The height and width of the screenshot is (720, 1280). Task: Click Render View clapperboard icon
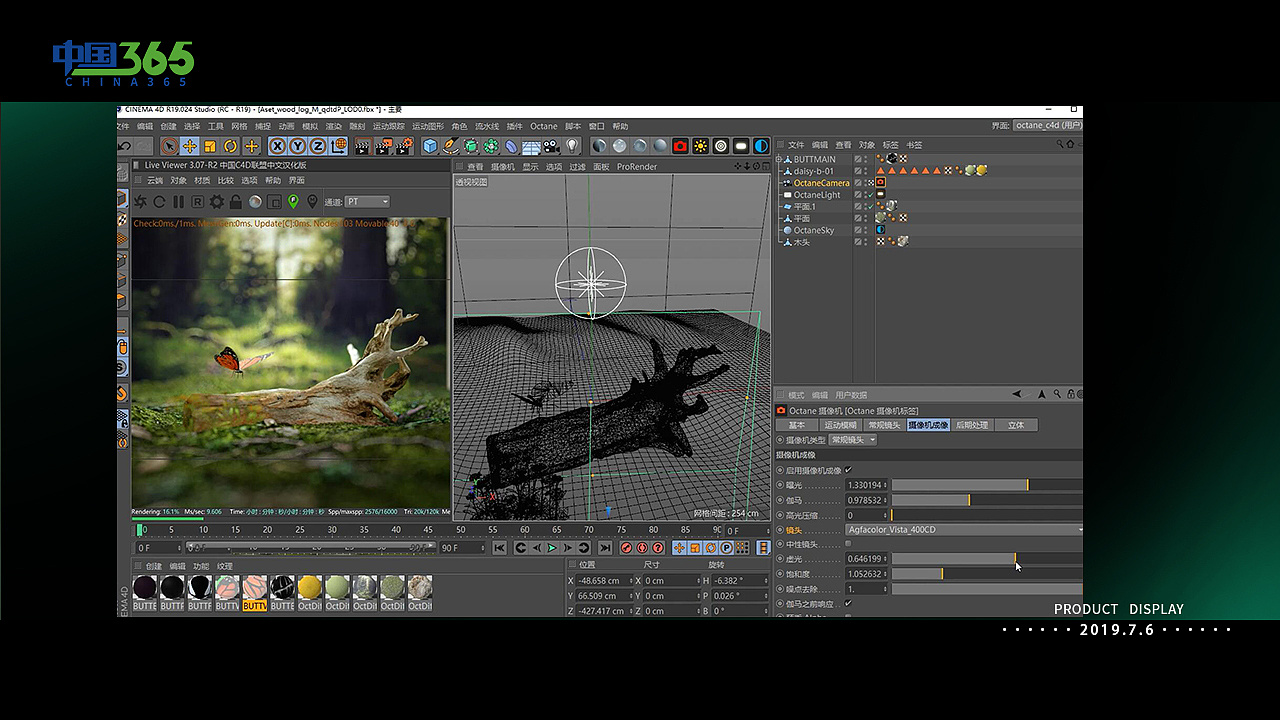point(364,146)
